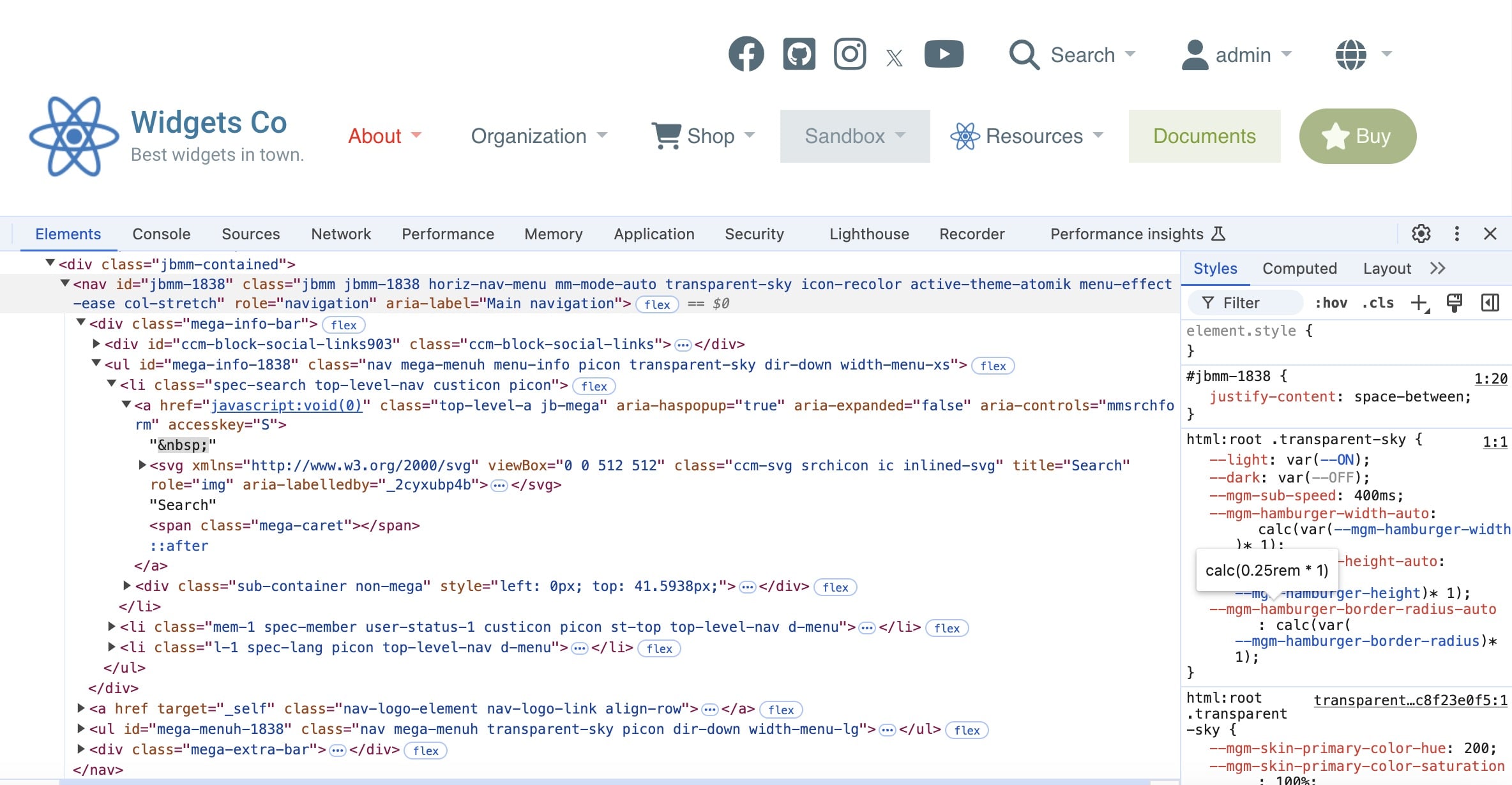Toggle the .cls class editor button

(1377, 303)
